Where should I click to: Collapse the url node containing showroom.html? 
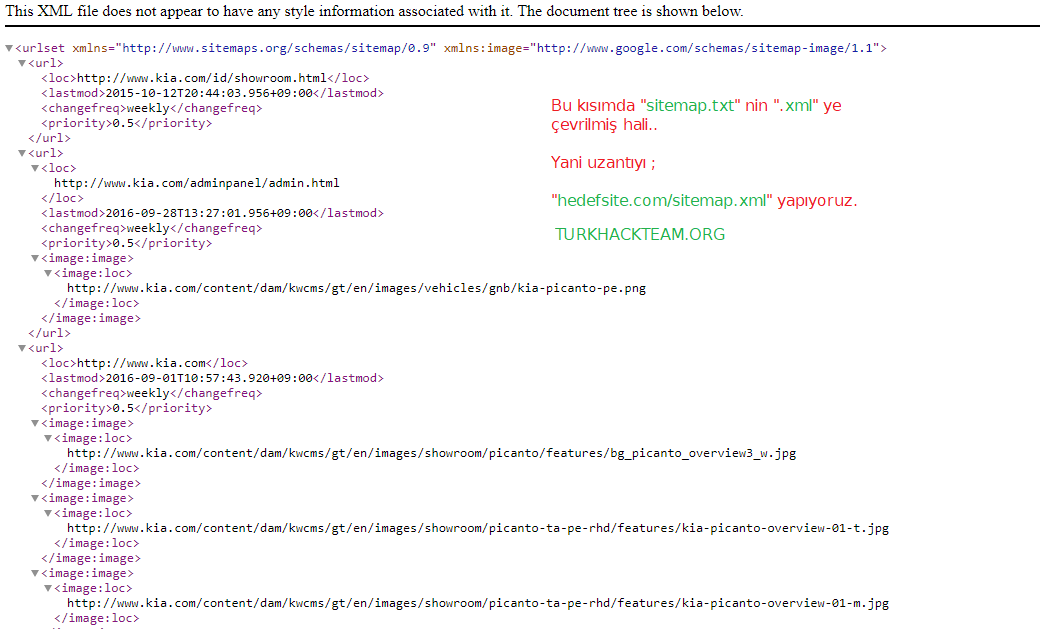[22, 63]
